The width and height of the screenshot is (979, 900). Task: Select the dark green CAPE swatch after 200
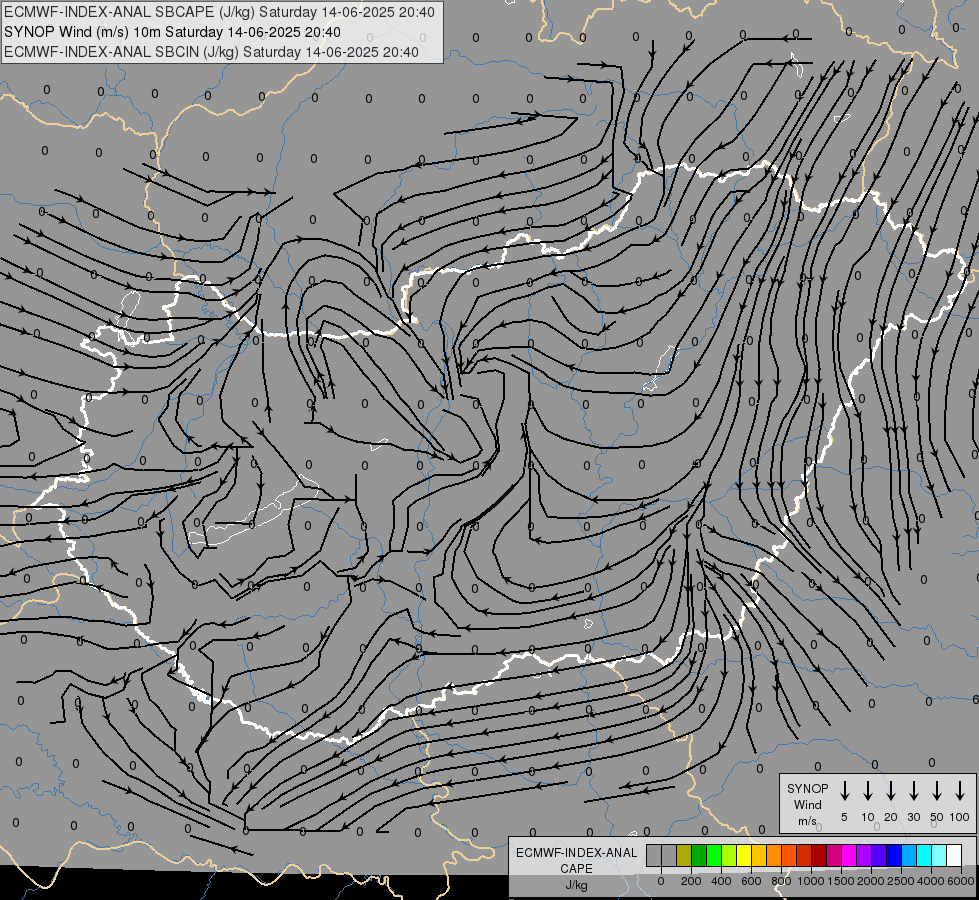[699, 856]
